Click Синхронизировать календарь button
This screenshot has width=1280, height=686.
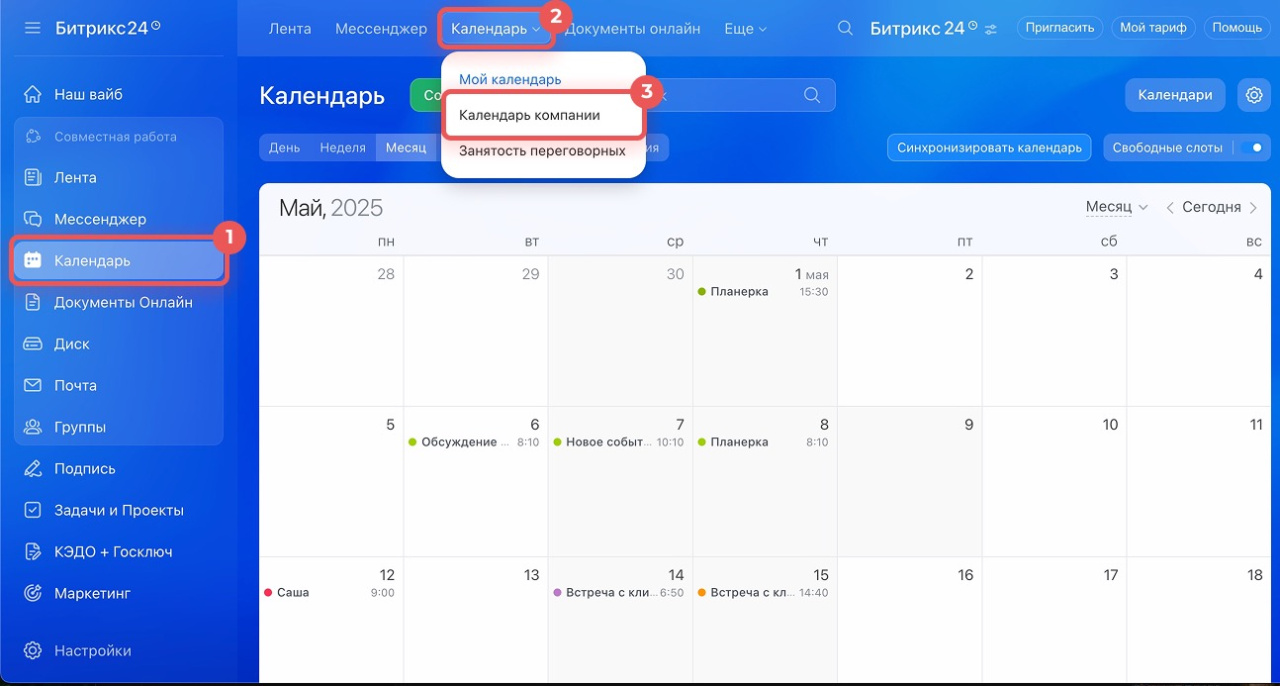pos(989,148)
